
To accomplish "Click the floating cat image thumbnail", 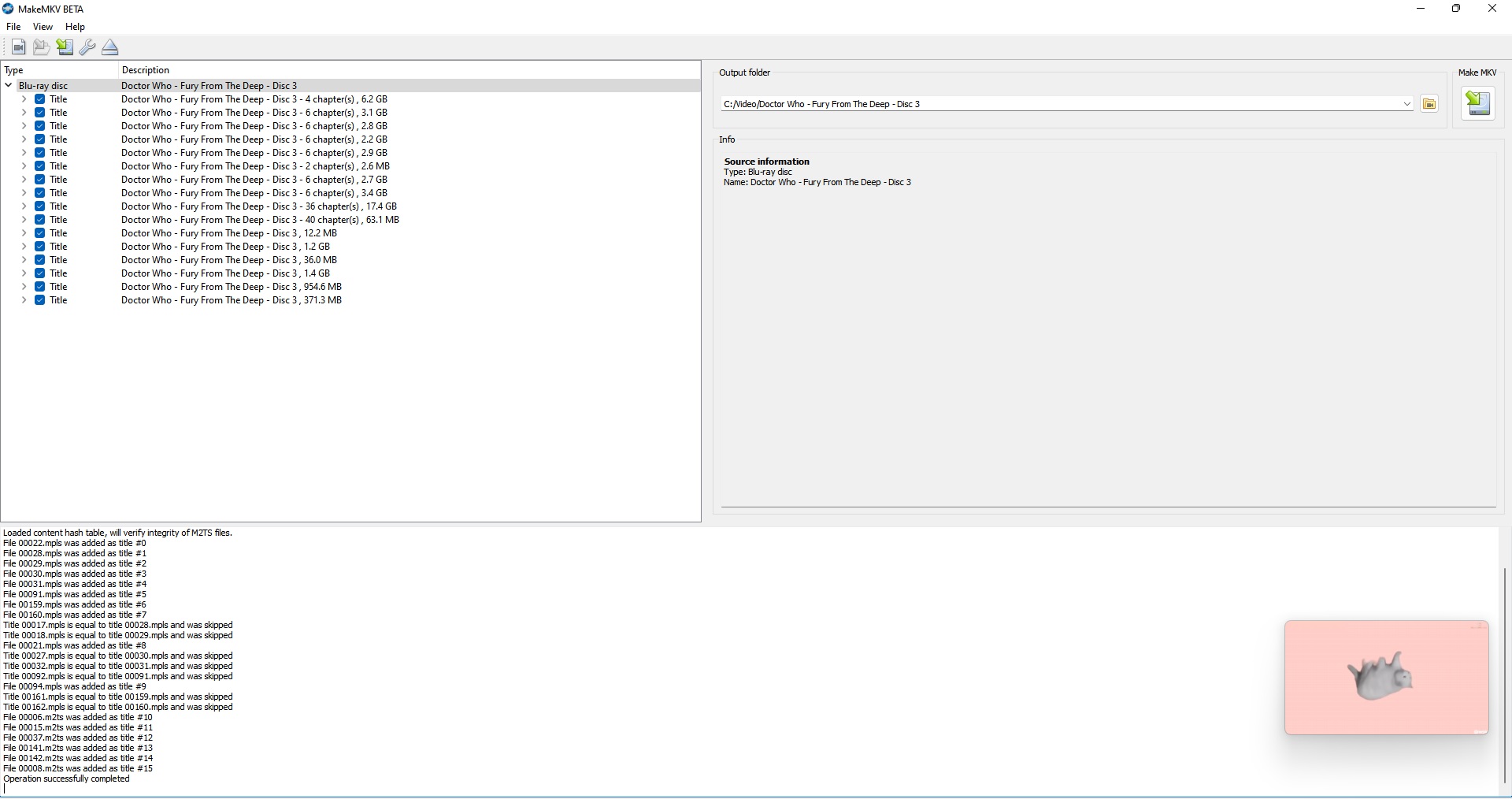I will click(x=1386, y=678).
